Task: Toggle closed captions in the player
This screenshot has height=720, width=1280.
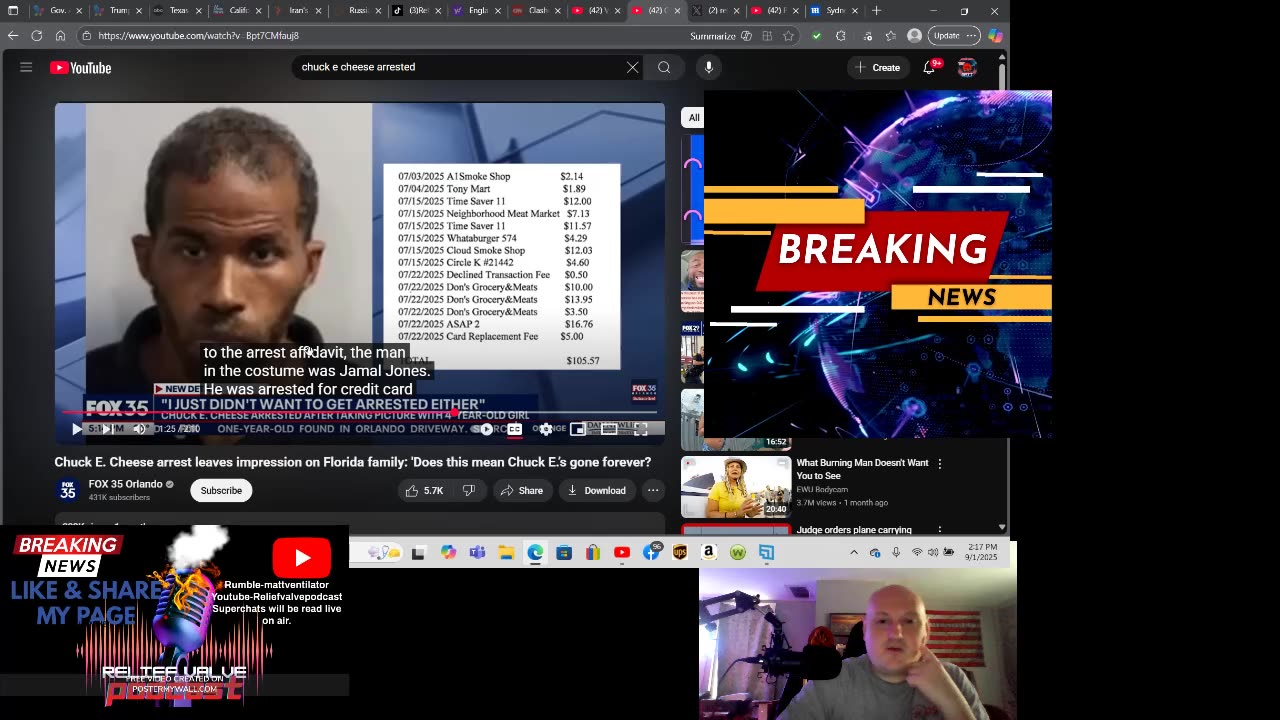Action: pos(514,429)
